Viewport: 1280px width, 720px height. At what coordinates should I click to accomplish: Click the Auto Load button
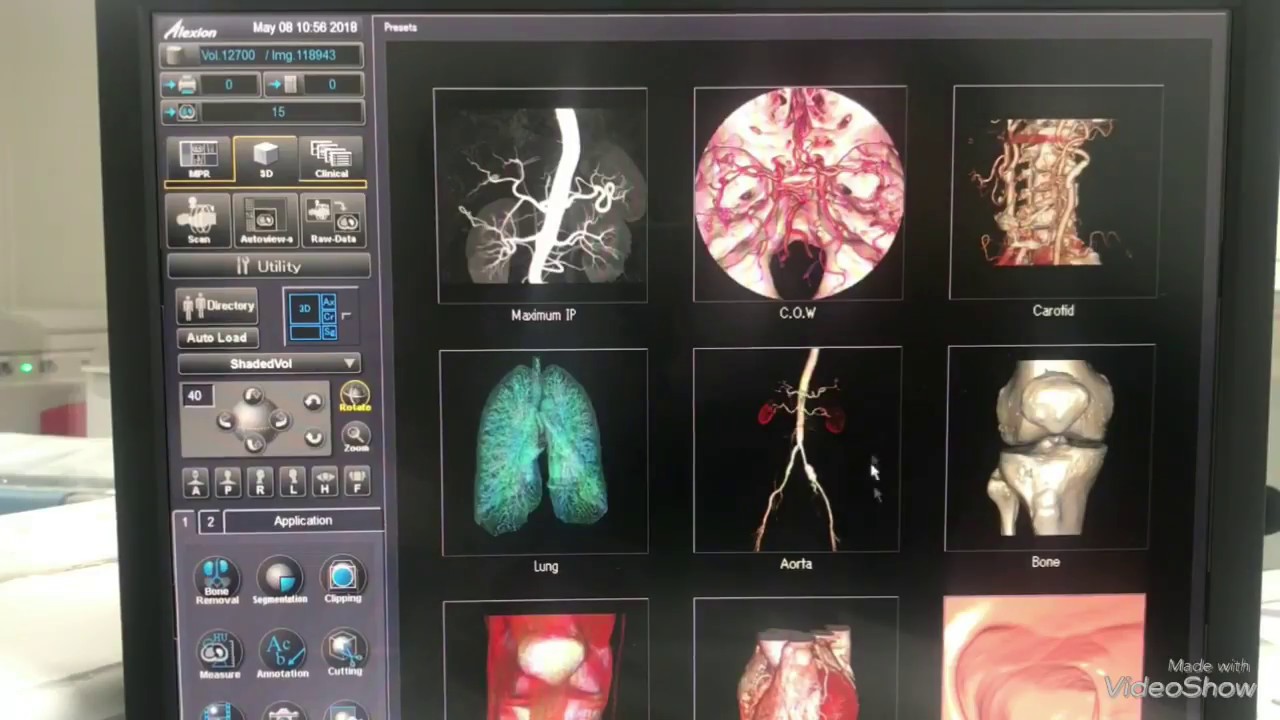pyautogui.click(x=217, y=338)
